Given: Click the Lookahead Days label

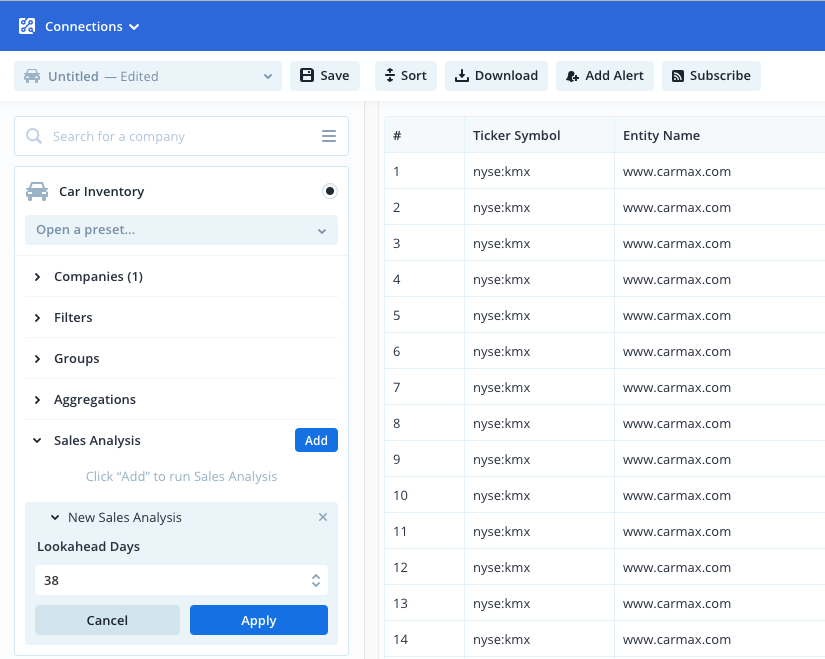Looking at the screenshot, I should coord(88,546).
